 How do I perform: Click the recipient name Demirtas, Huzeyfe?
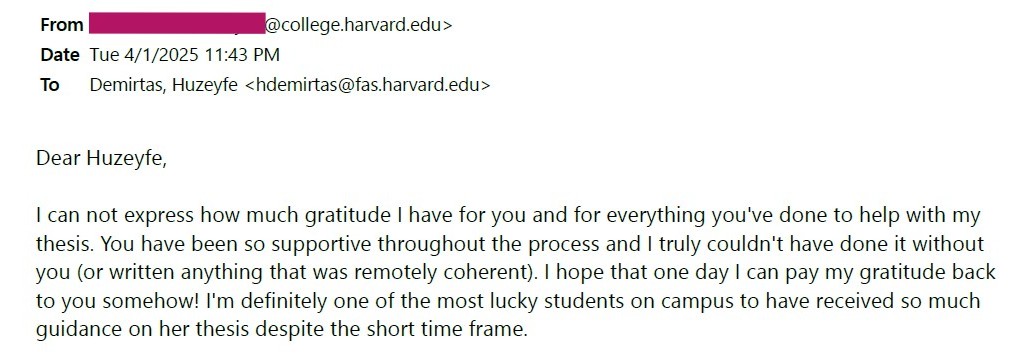163,85
